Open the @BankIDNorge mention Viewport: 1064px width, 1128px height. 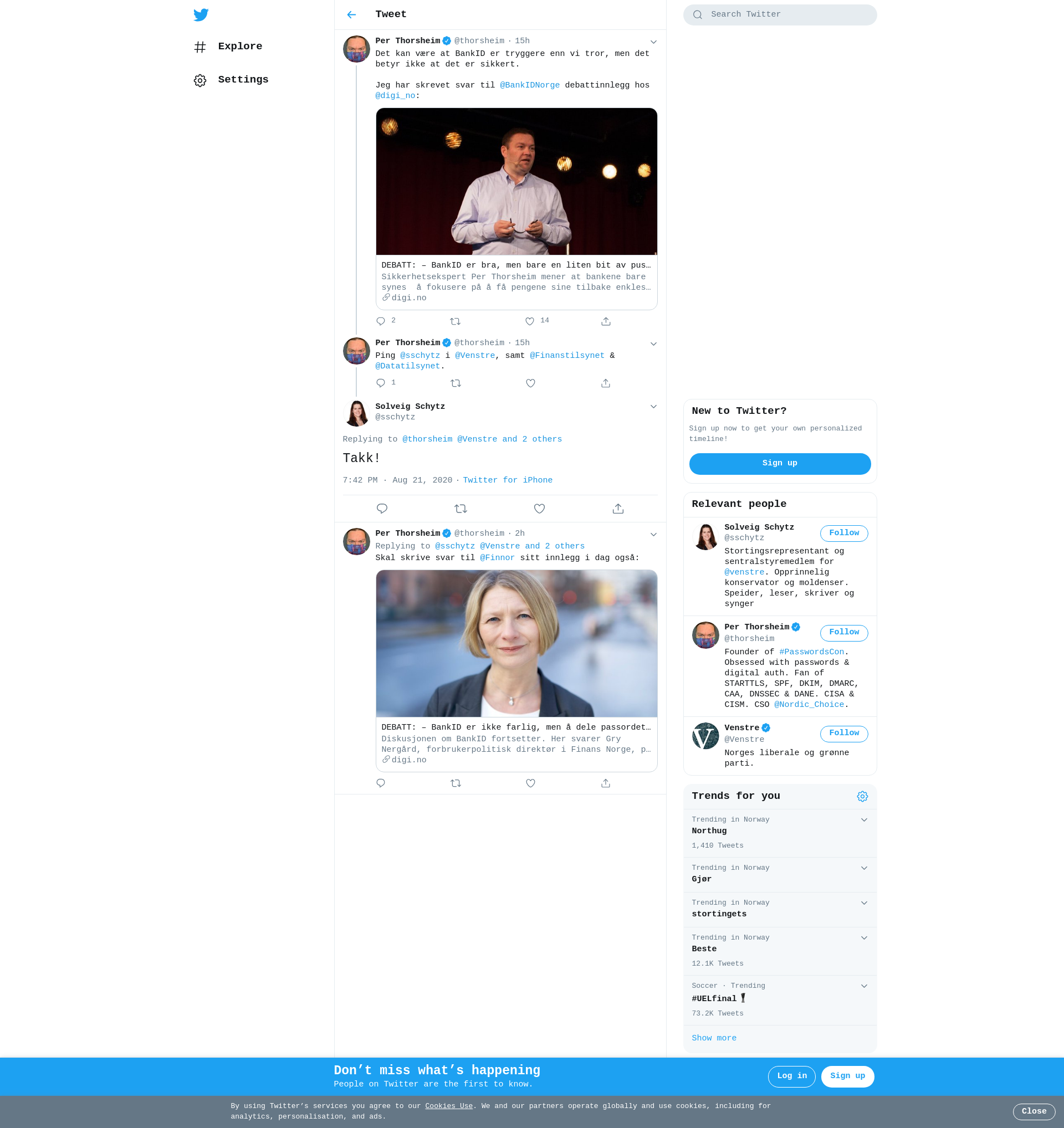point(529,85)
